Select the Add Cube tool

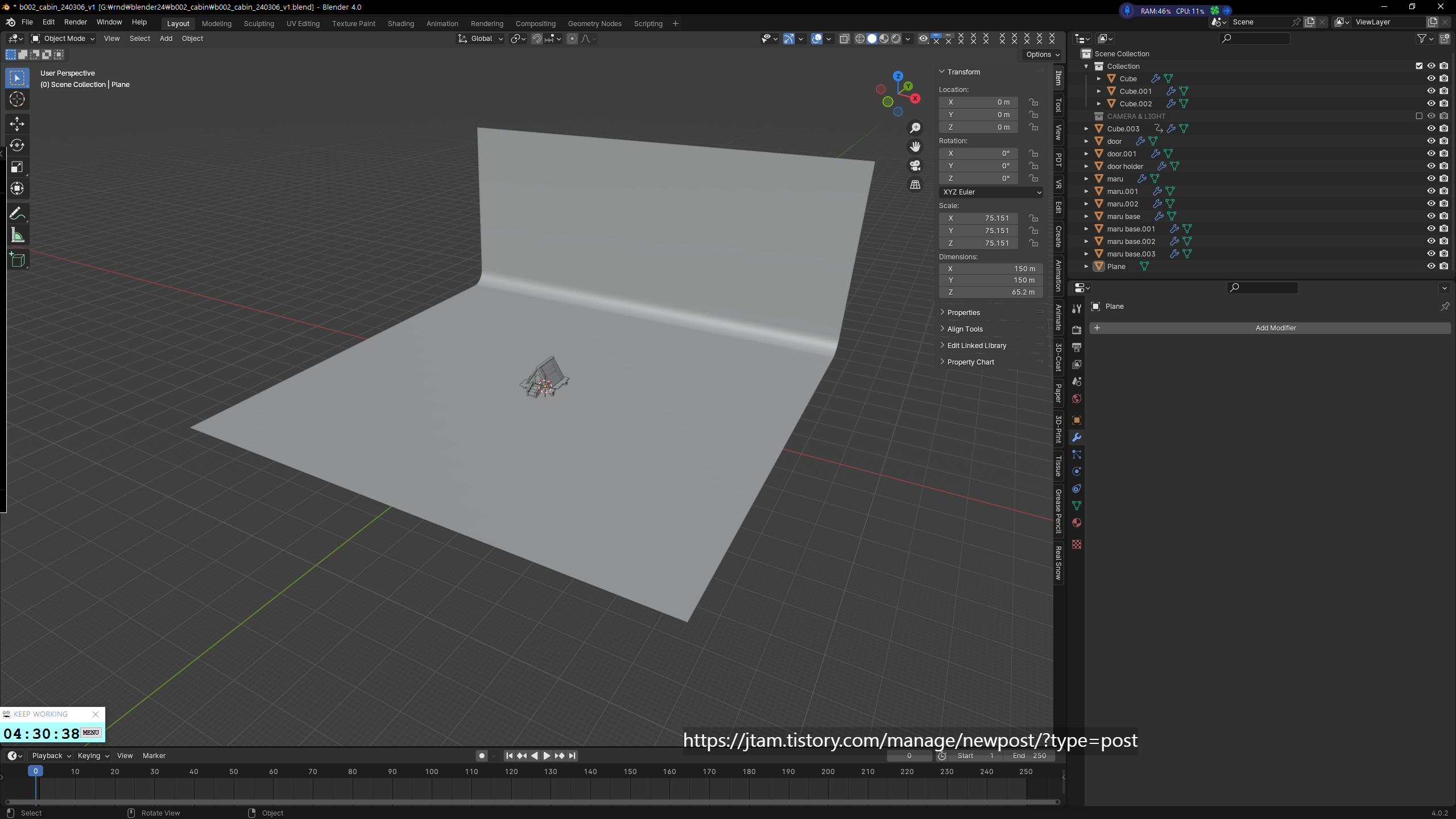pyautogui.click(x=17, y=260)
